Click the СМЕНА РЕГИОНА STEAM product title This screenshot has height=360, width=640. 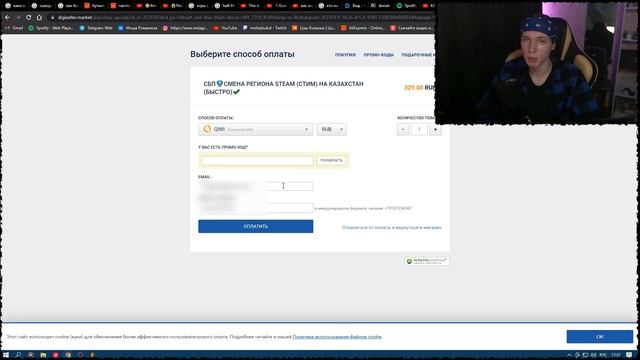283,88
